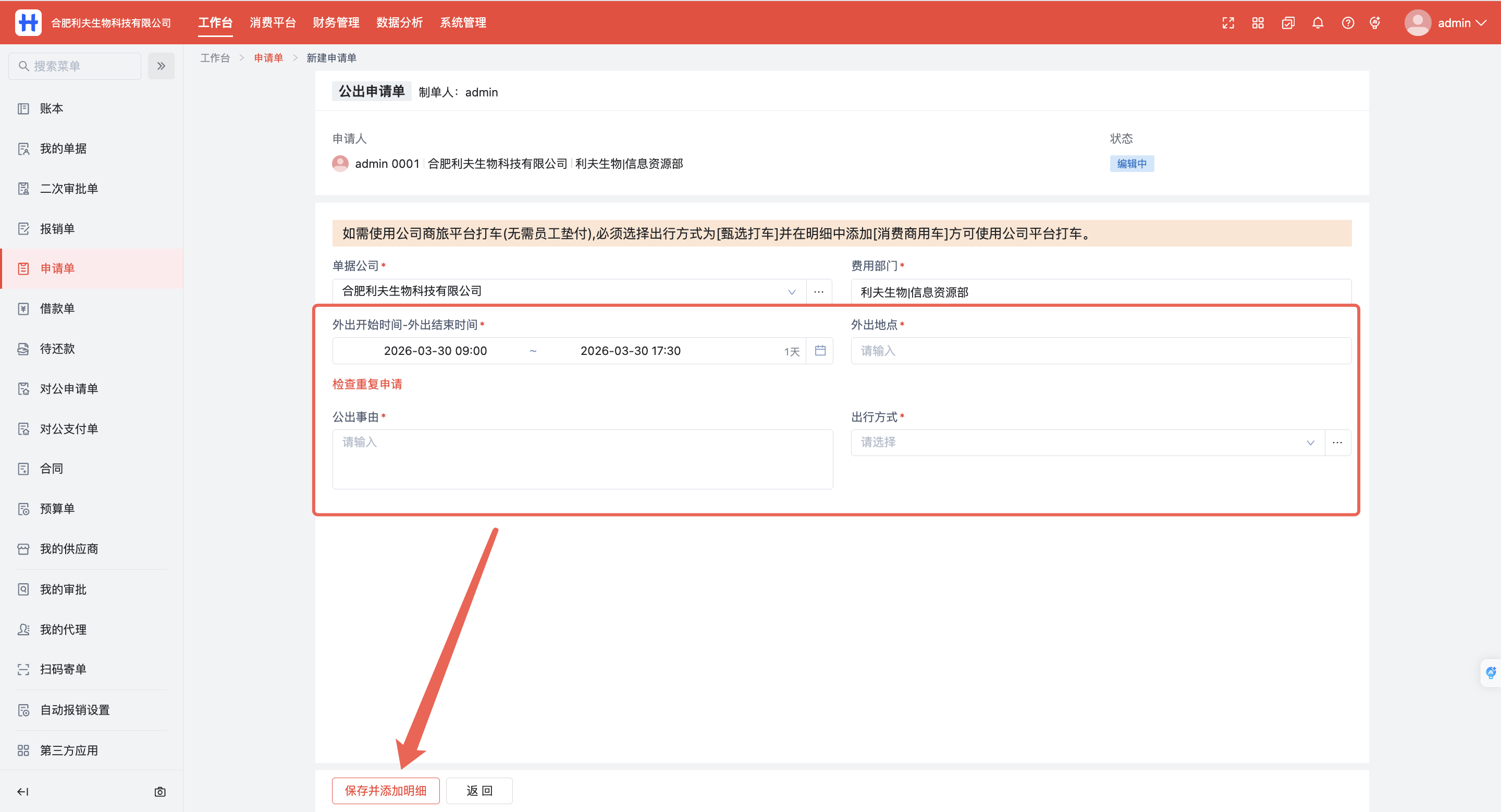Switch to the 财务管理 top menu
1501x812 pixels.
336,23
